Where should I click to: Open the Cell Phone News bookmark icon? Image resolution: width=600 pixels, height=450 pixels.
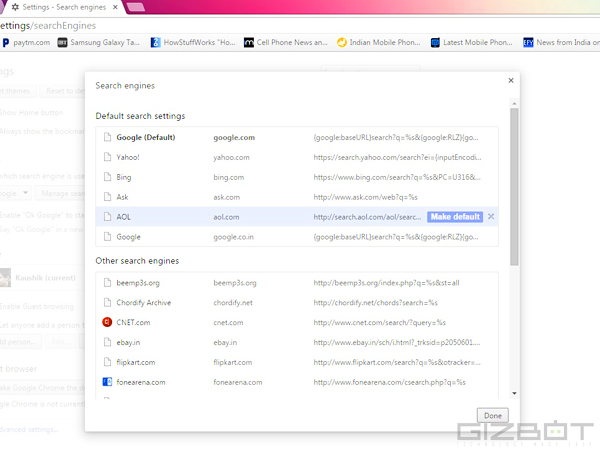(x=248, y=43)
